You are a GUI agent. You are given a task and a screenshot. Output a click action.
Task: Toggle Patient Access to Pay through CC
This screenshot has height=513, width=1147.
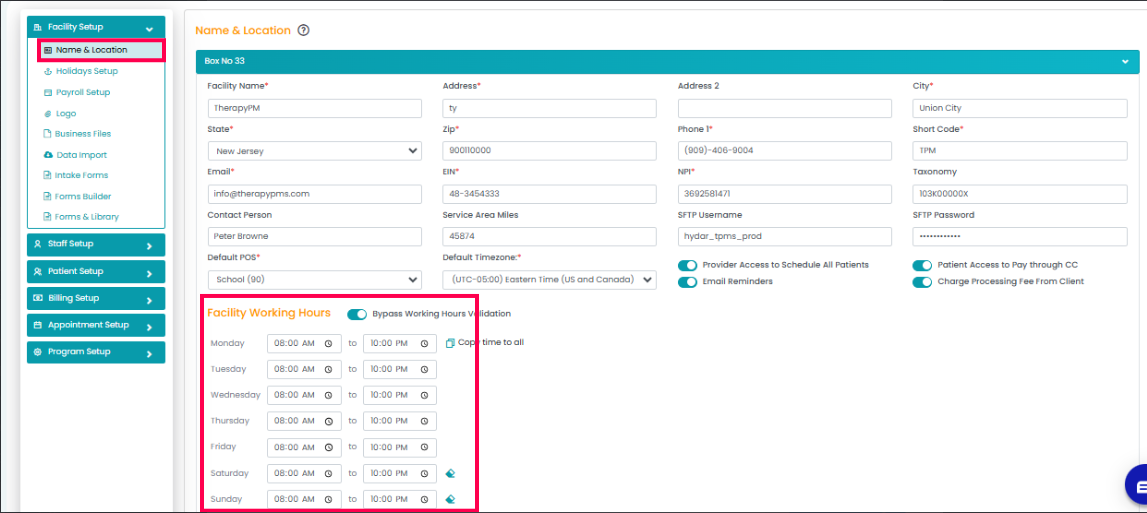[922, 265]
